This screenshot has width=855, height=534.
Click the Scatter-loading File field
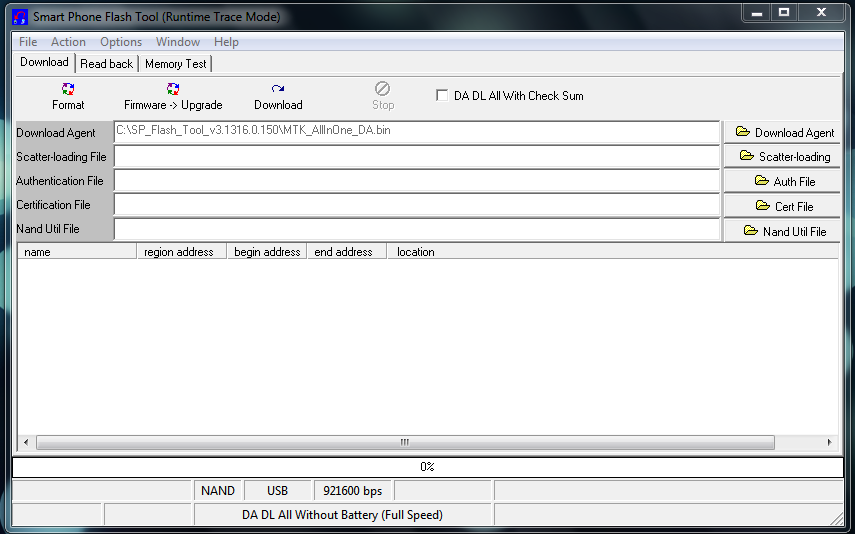[417, 157]
